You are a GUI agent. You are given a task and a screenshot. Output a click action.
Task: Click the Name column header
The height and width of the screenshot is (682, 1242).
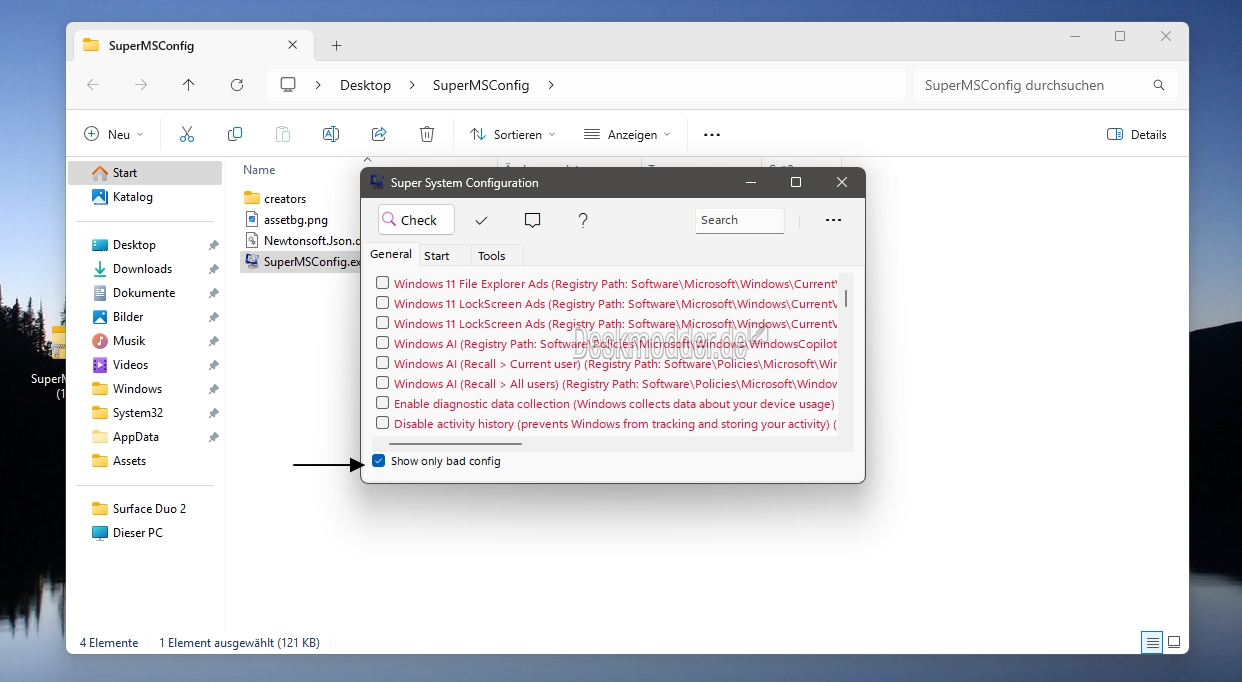259,170
